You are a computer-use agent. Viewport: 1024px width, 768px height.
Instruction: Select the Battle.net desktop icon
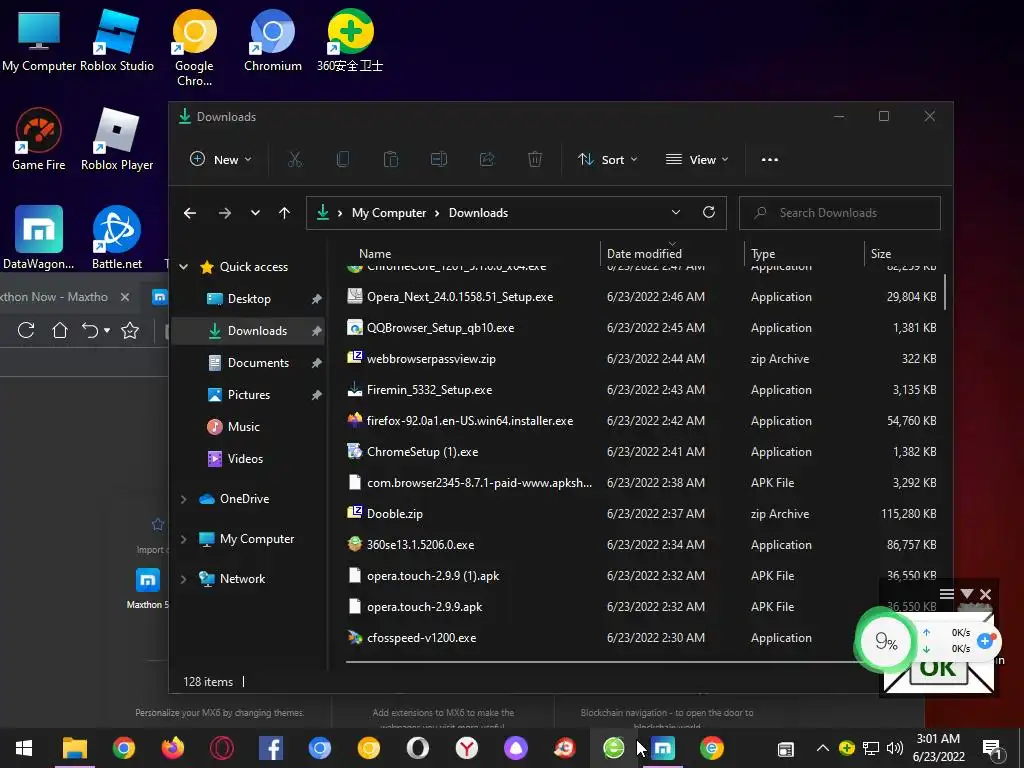pyautogui.click(x=117, y=238)
